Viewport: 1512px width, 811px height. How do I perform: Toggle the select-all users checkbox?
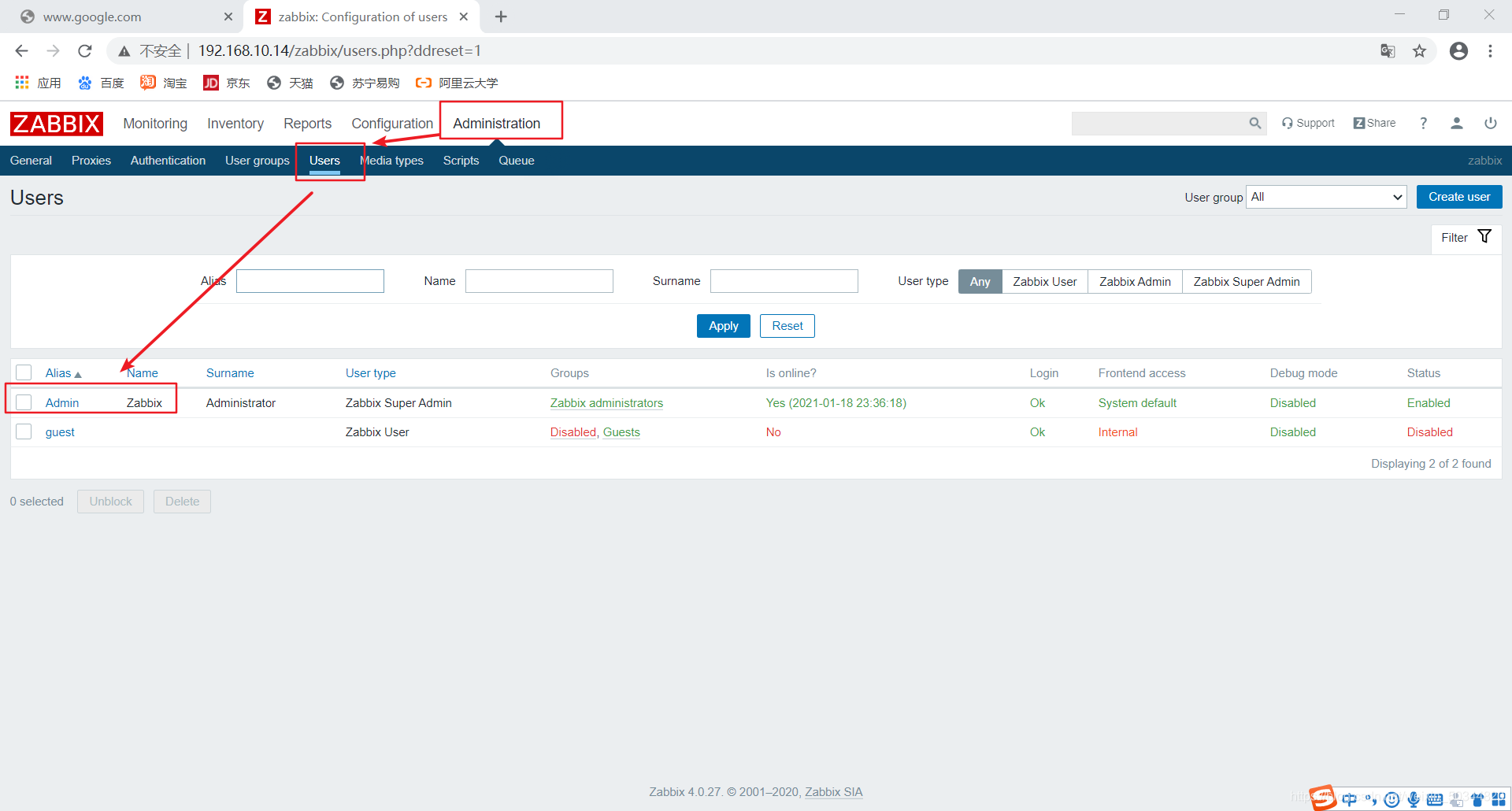24,372
